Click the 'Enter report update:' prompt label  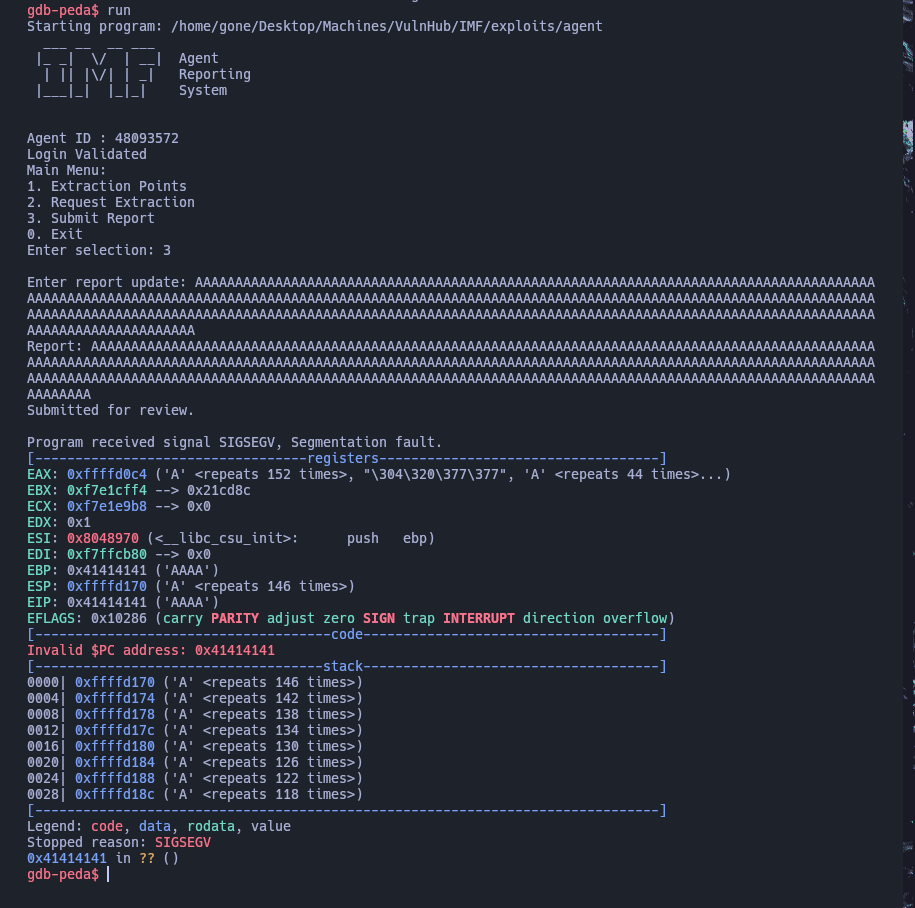click(107, 282)
